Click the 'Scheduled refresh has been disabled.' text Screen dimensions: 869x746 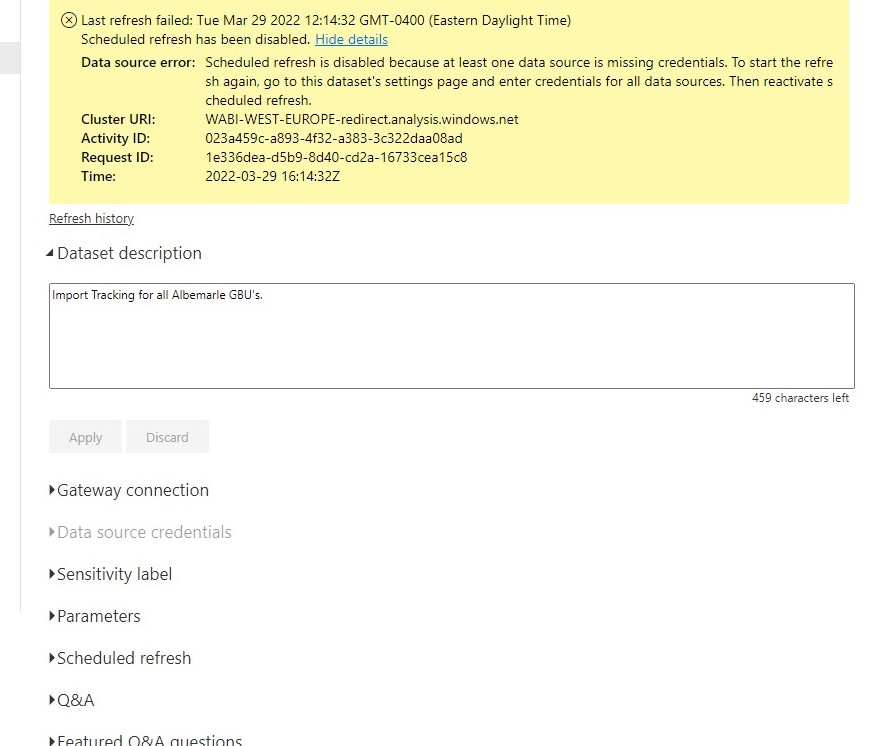[196, 39]
